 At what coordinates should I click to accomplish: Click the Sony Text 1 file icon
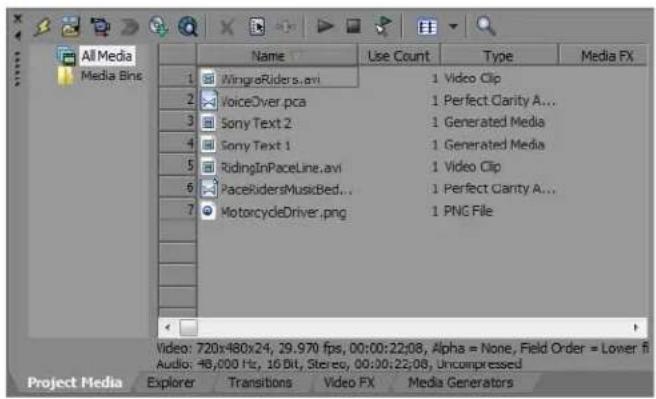pyautogui.click(x=208, y=145)
